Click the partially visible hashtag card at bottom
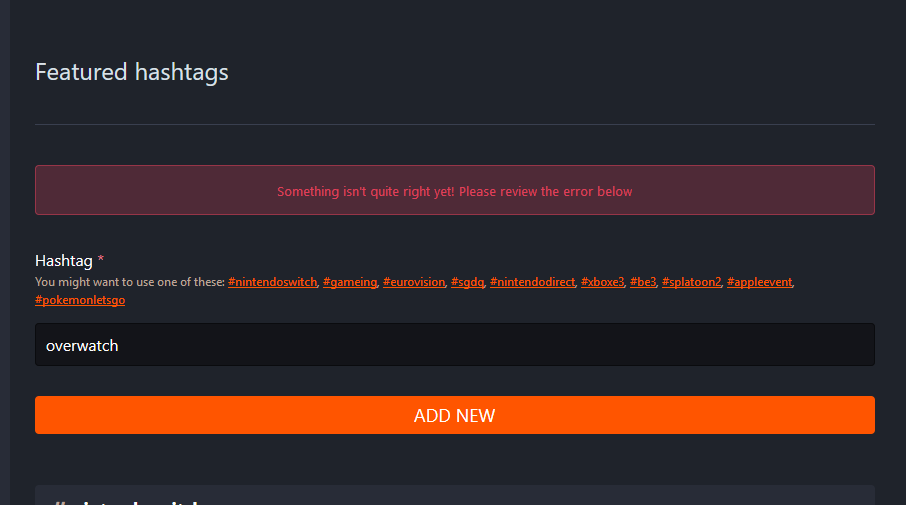Viewport: 906px width, 505px height. tap(455, 496)
